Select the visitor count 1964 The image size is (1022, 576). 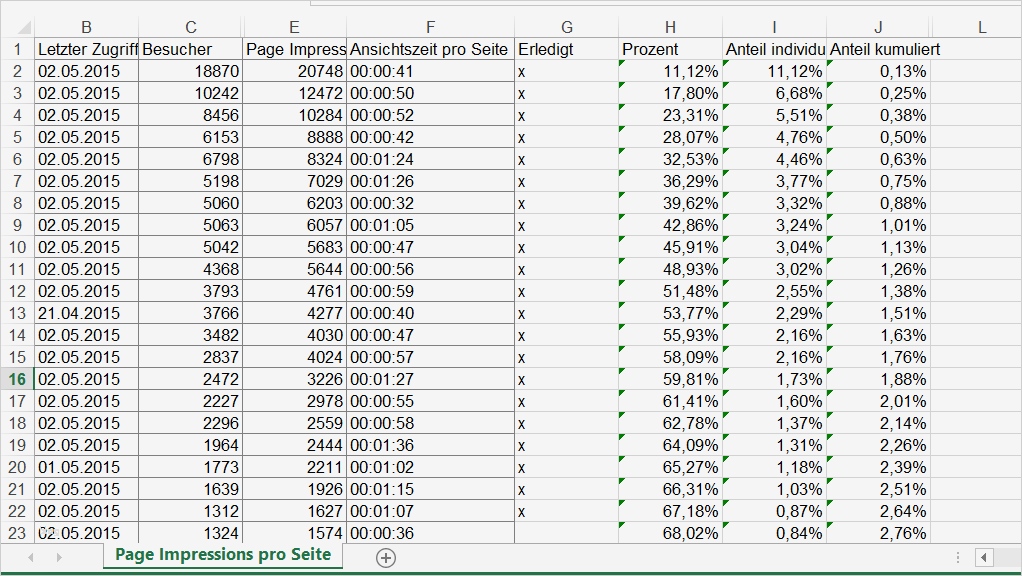pos(190,445)
